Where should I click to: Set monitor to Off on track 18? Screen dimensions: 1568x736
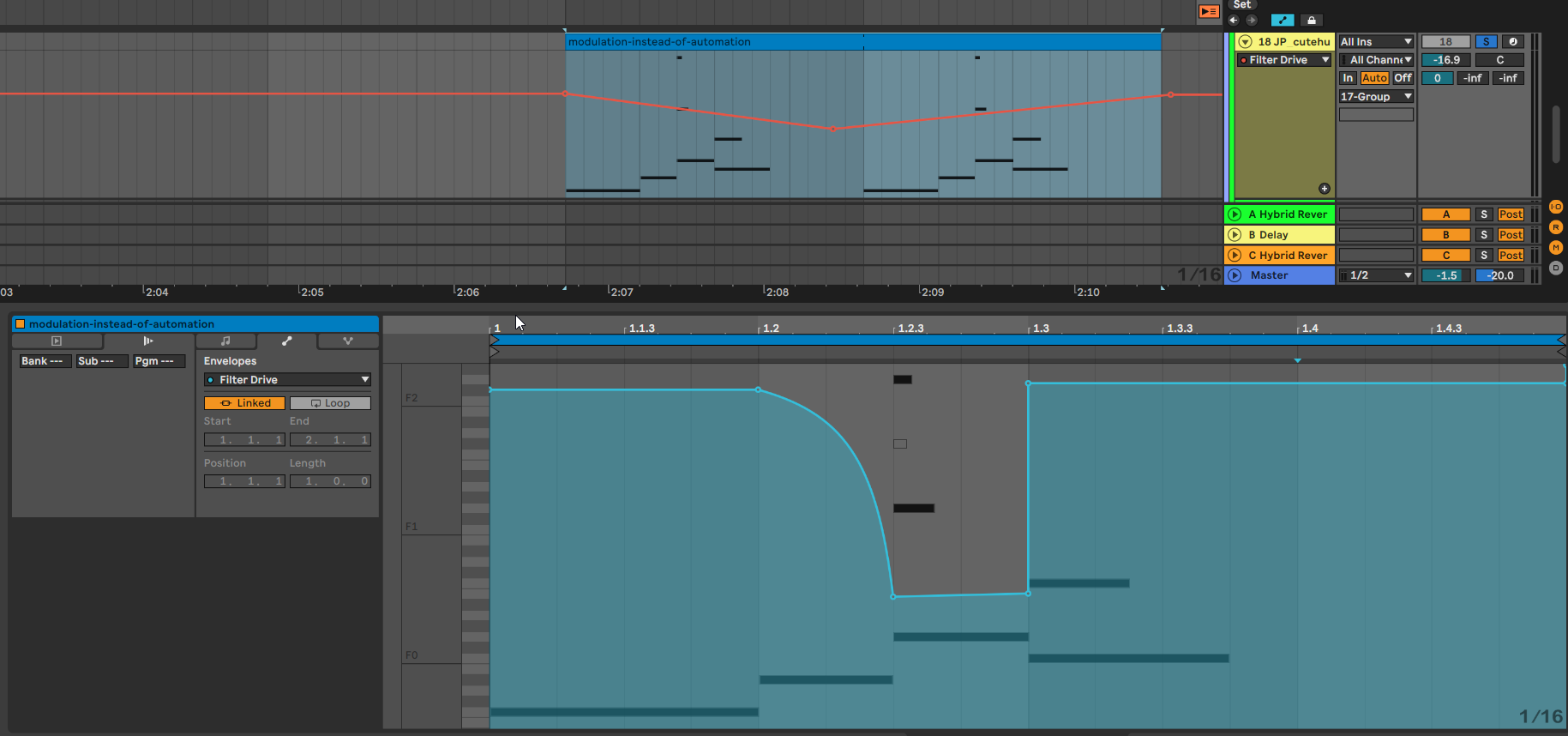click(x=1403, y=78)
